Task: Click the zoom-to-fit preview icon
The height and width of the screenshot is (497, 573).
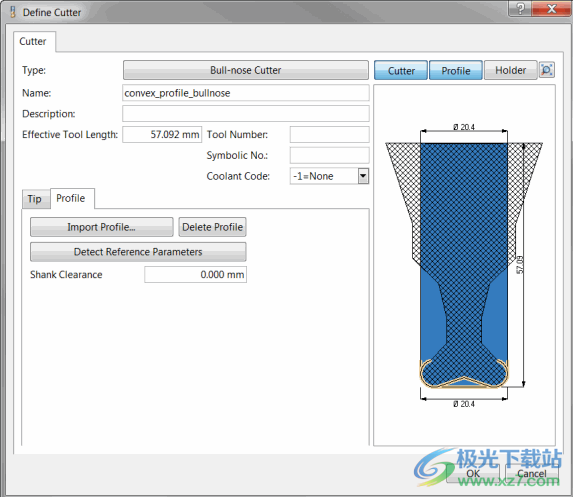Action: [x=547, y=70]
